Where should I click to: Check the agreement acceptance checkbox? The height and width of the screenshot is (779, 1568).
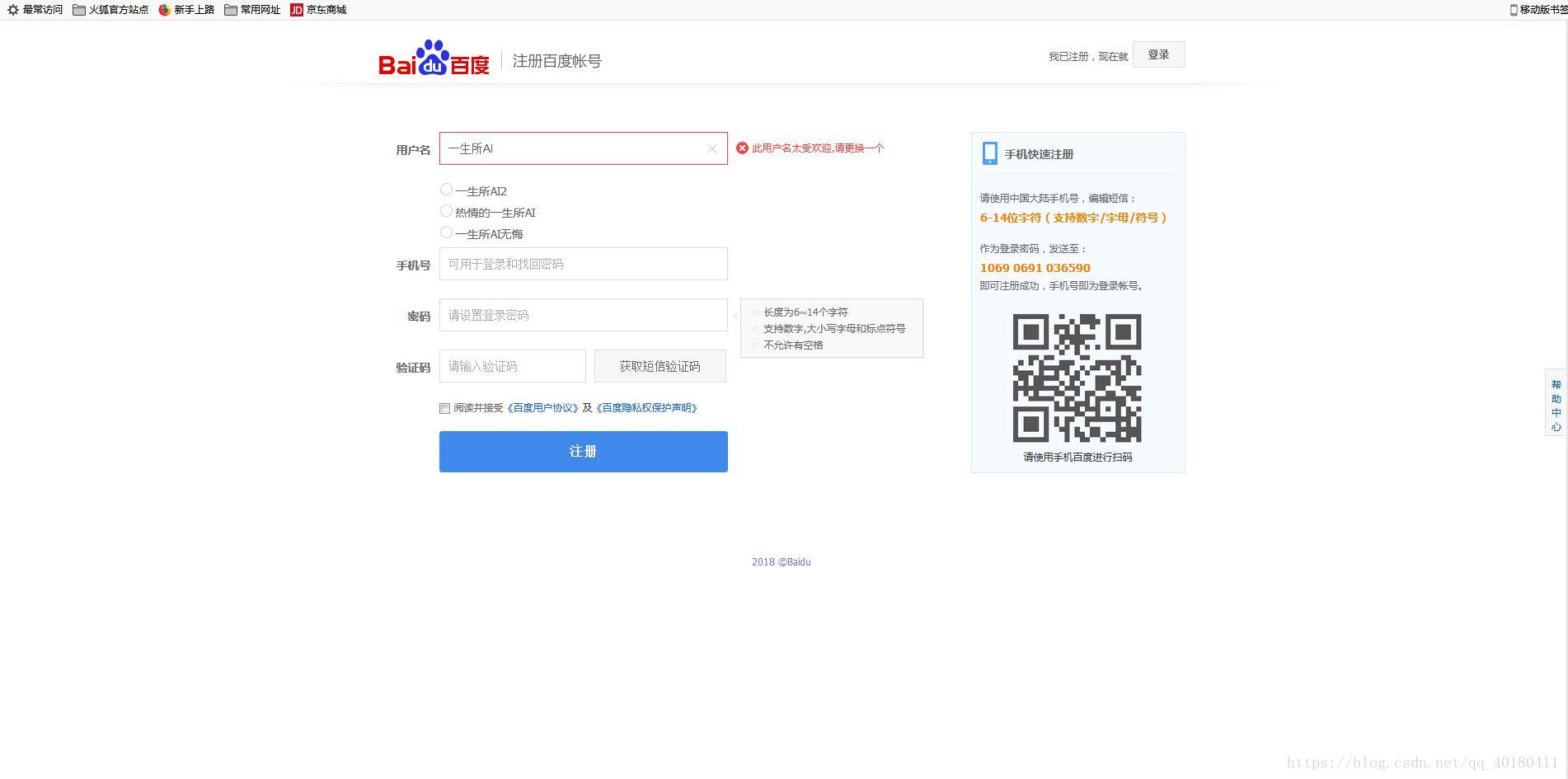click(x=445, y=408)
